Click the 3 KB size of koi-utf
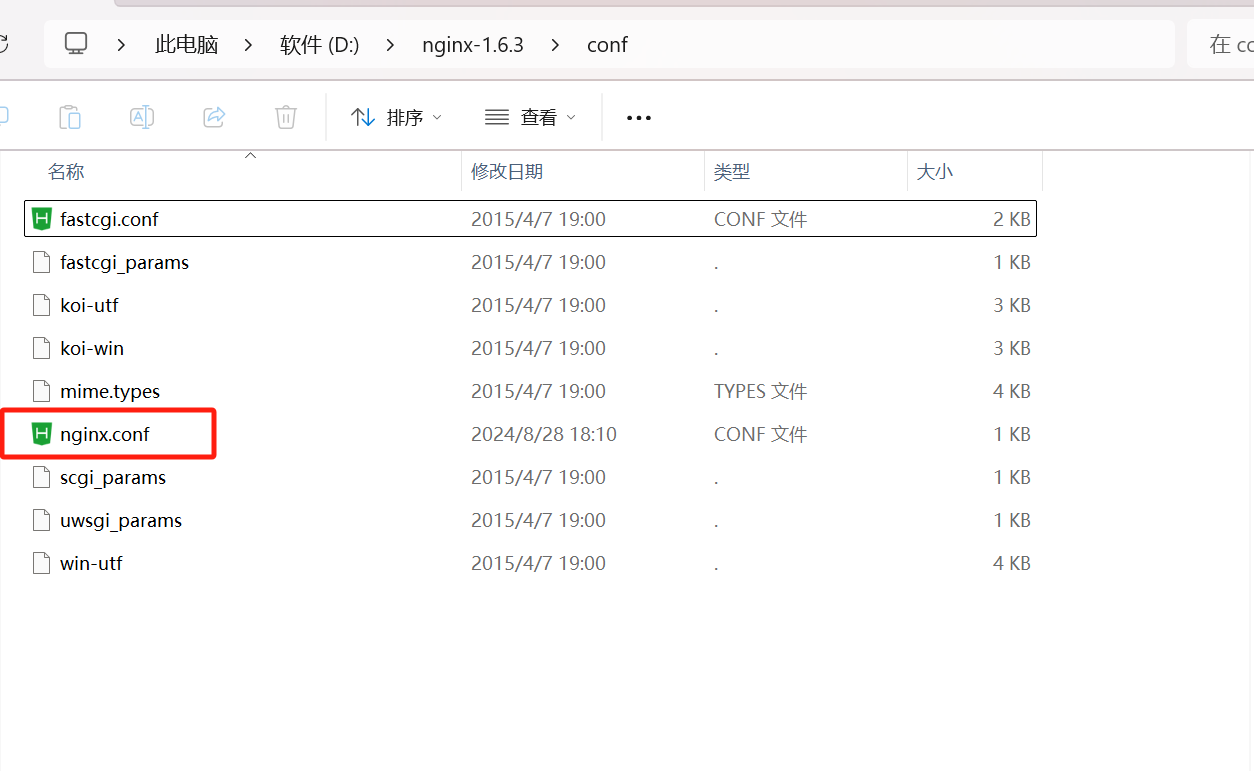 (x=1012, y=305)
